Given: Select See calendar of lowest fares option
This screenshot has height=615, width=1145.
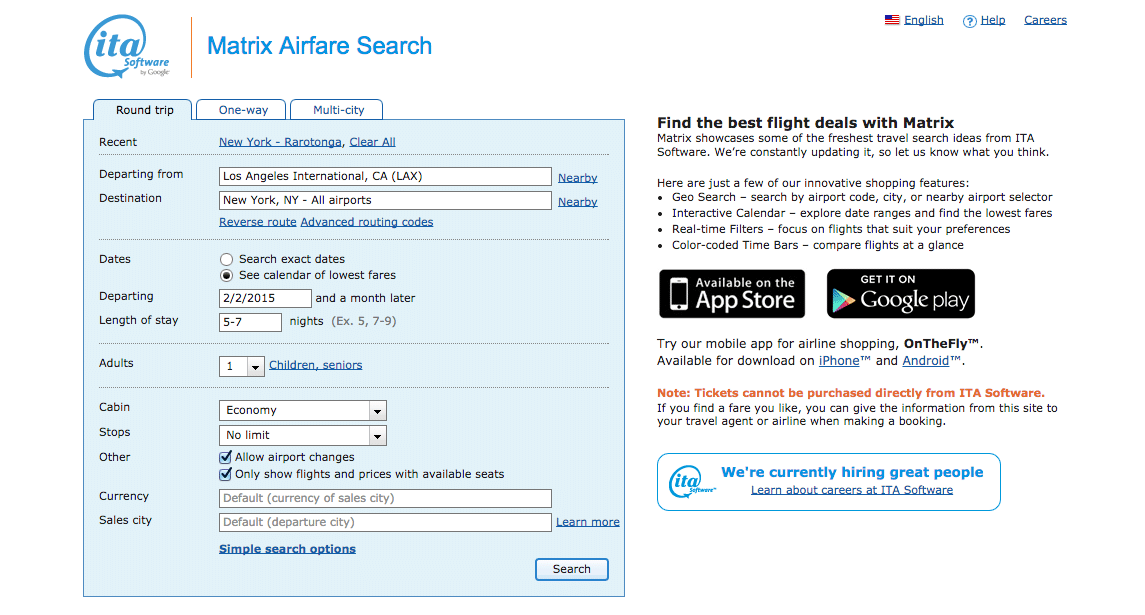Looking at the screenshot, I should tap(226, 275).
